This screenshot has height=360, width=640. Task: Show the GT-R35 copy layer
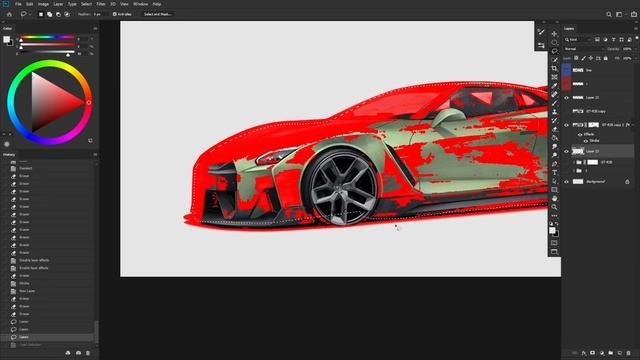(566, 111)
